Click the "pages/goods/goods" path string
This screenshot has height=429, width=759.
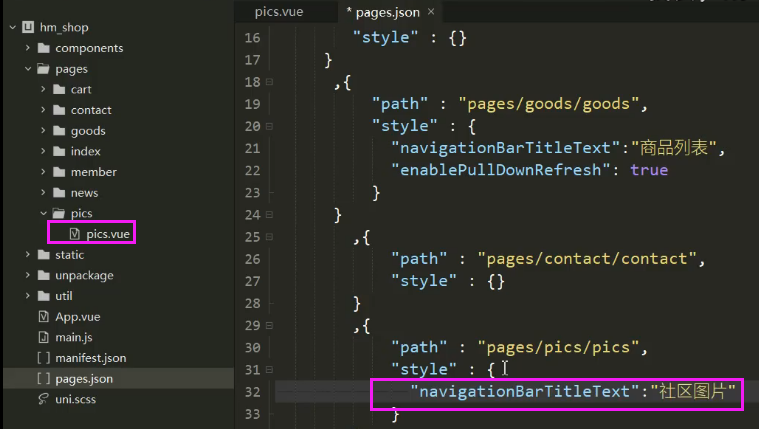(x=549, y=104)
